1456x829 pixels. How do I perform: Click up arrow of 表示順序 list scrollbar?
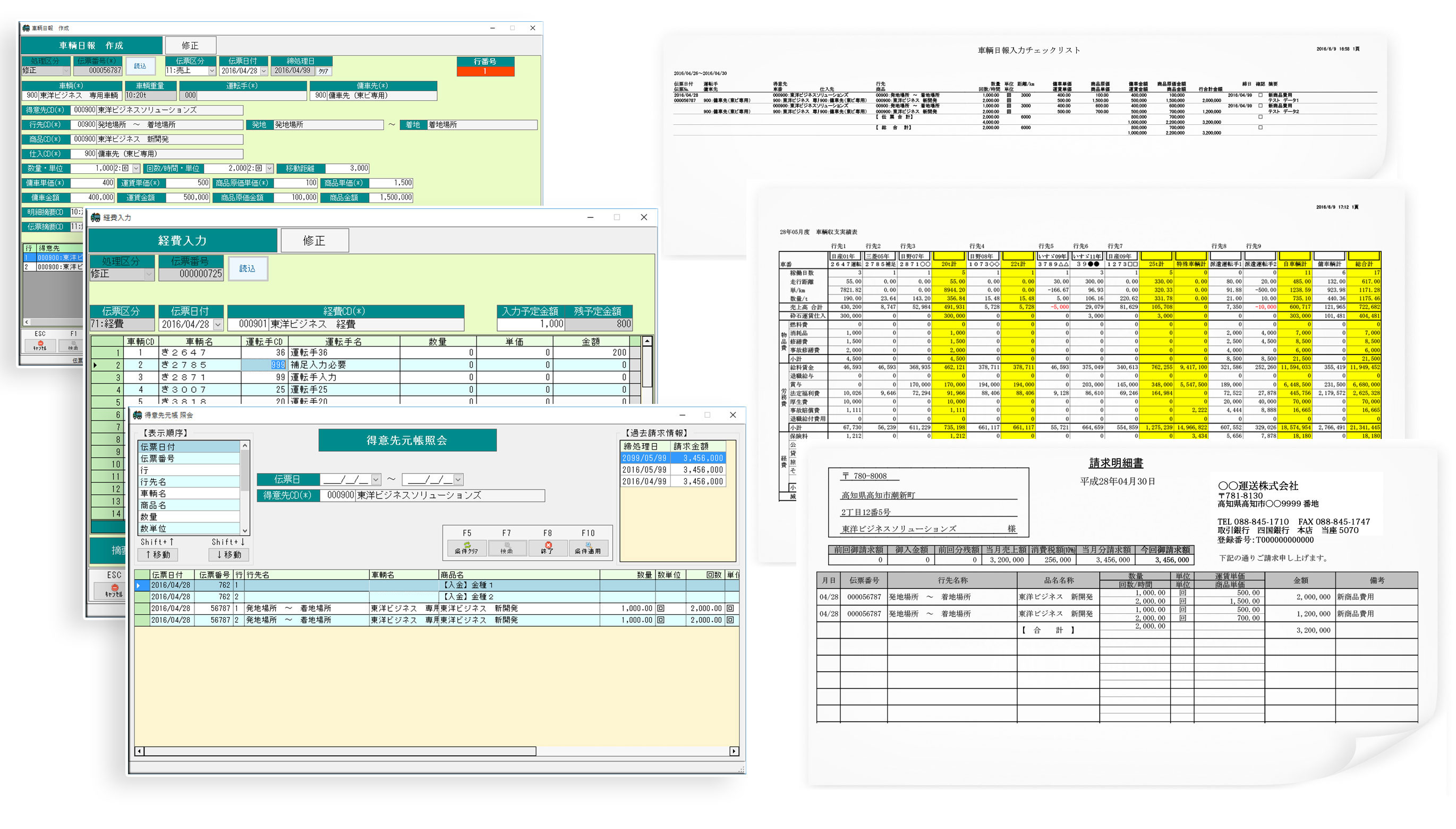point(245,446)
